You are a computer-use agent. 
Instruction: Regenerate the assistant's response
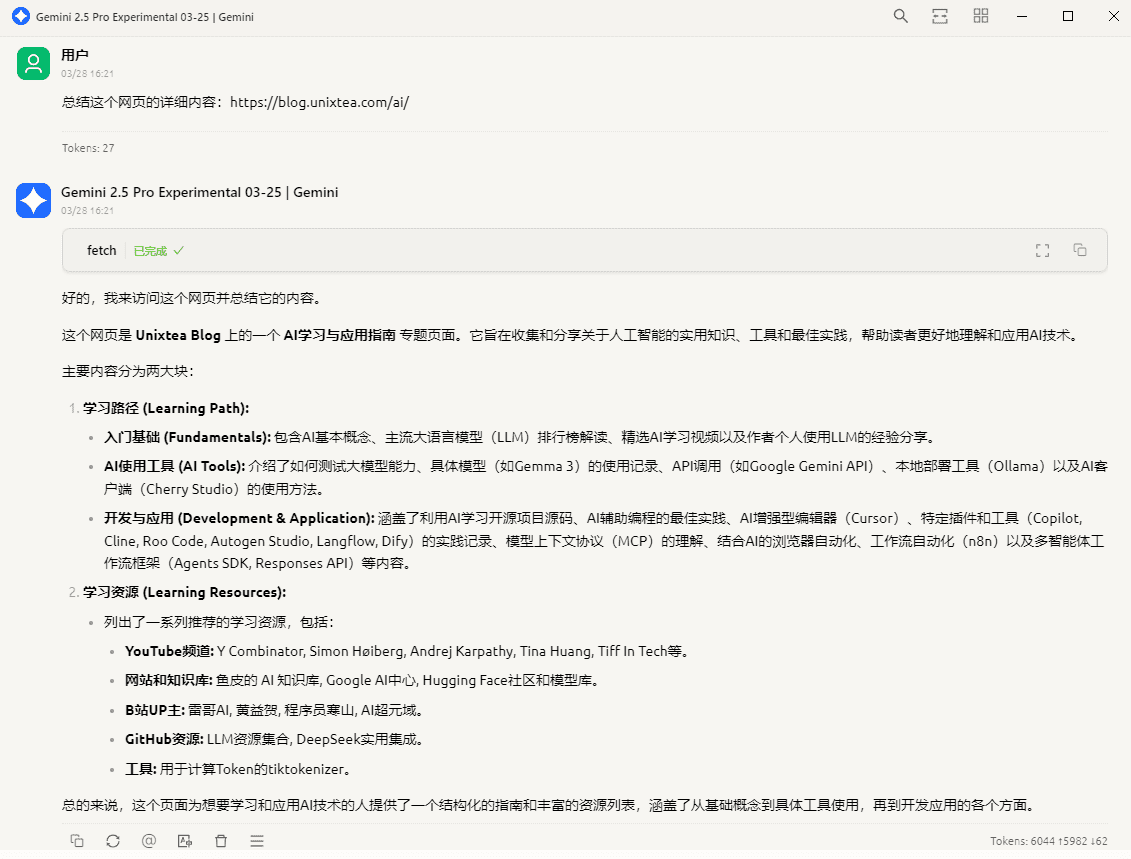tap(113, 841)
